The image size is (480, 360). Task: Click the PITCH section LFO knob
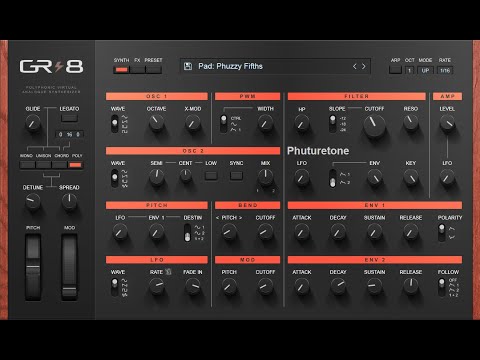click(x=120, y=232)
